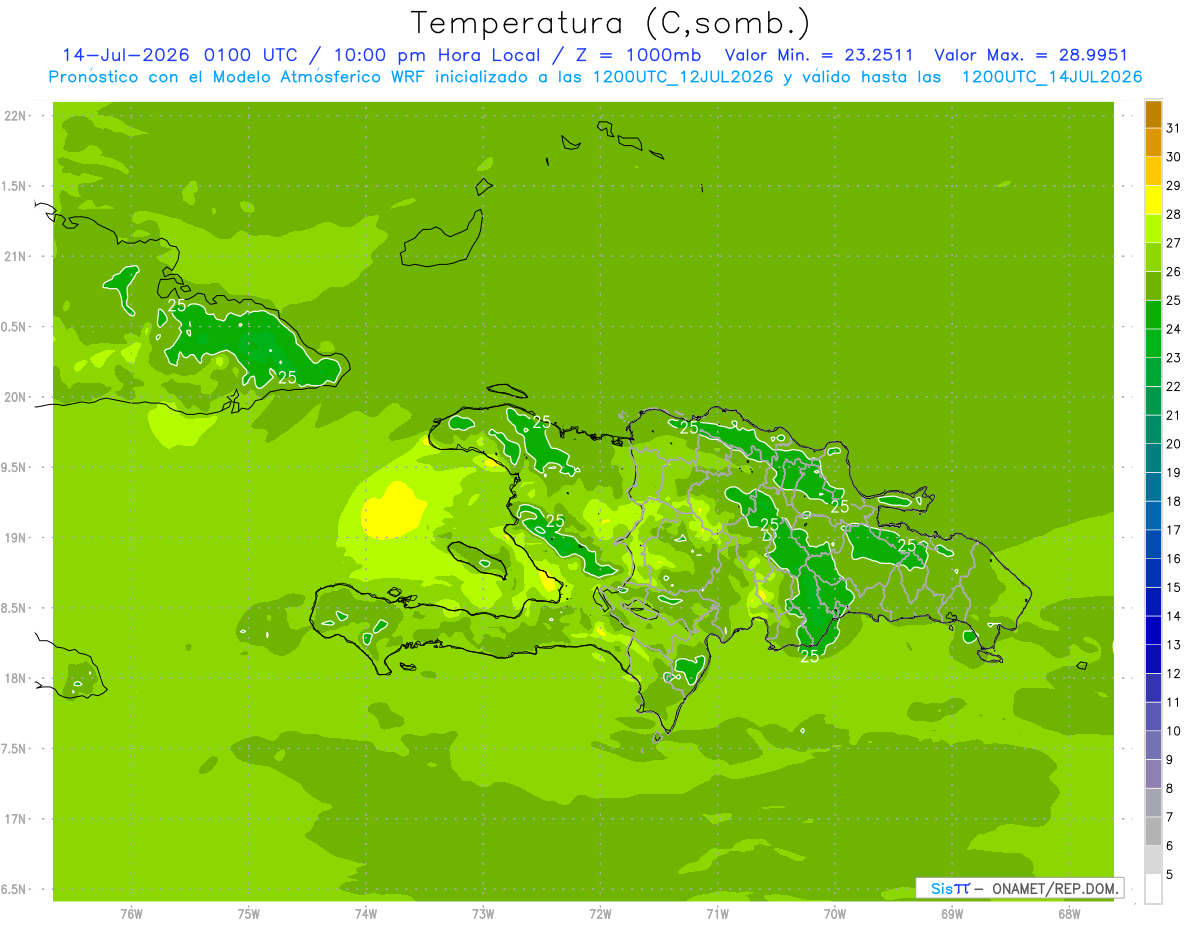Click the blue legend swatch between 16 and 17
1200x927 pixels.
click(1153, 545)
